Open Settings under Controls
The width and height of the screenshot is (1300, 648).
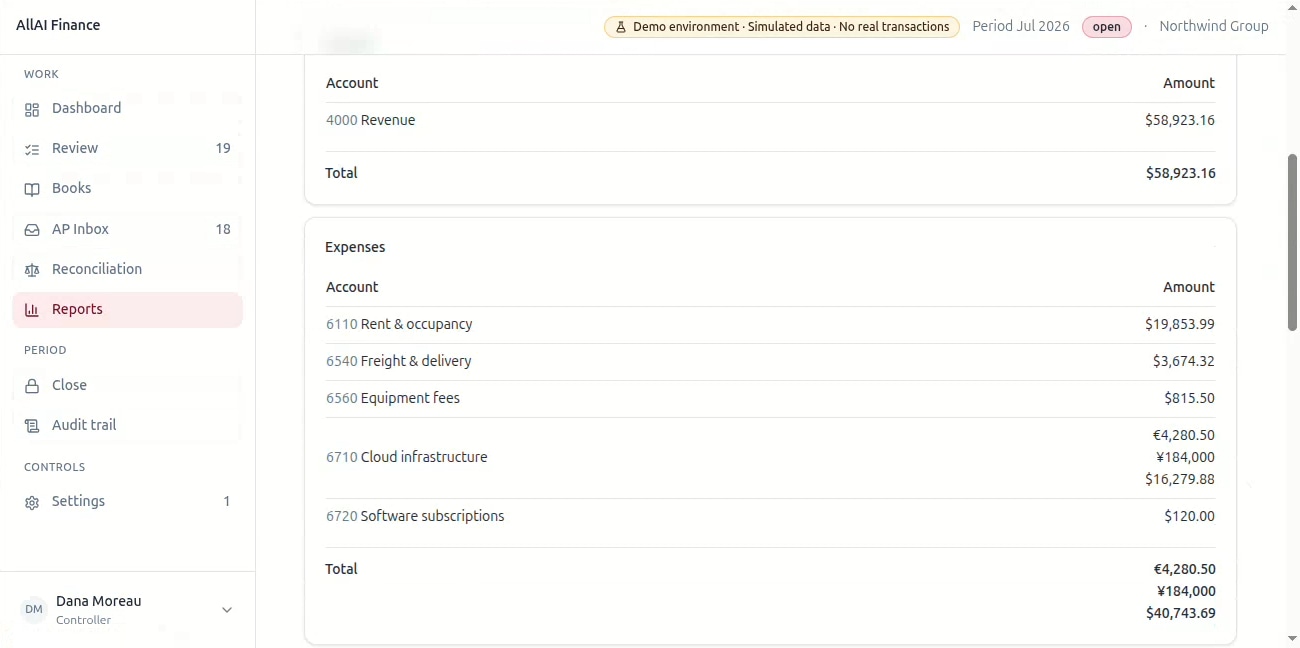(x=127, y=501)
